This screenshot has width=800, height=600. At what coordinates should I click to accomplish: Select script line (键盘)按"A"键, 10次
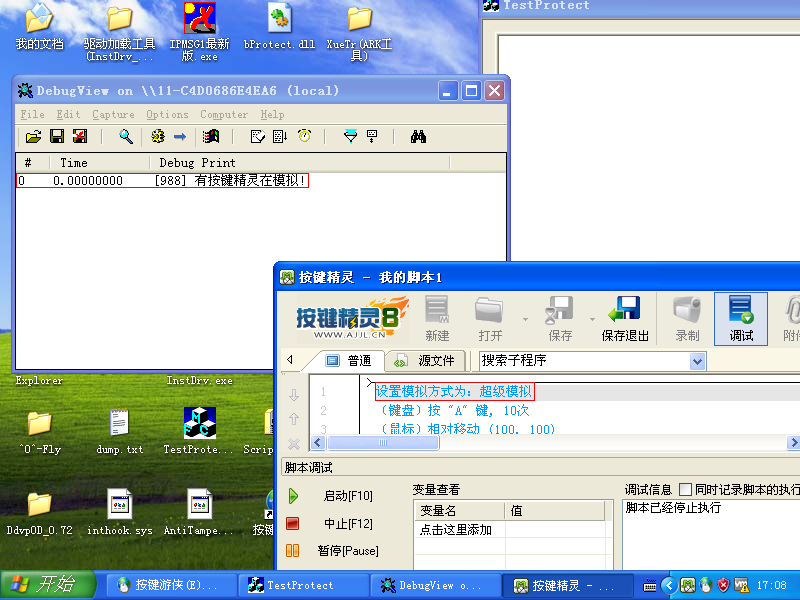[x=454, y=411]
